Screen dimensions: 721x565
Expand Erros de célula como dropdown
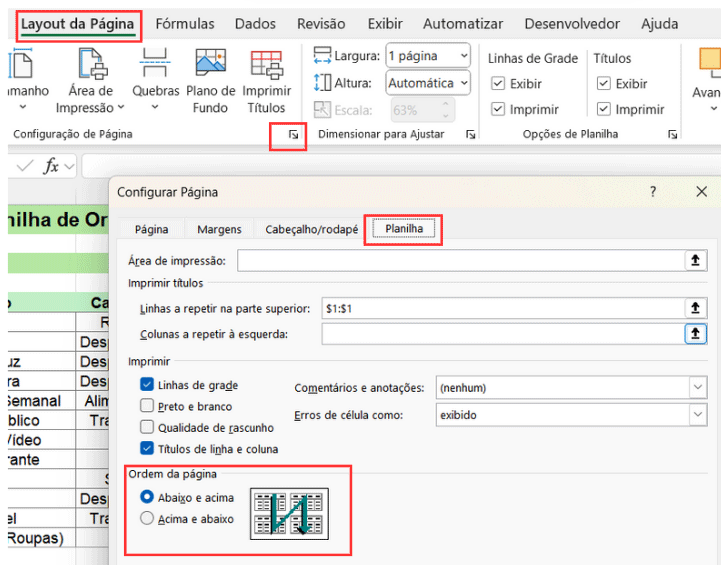pos(696,414)
